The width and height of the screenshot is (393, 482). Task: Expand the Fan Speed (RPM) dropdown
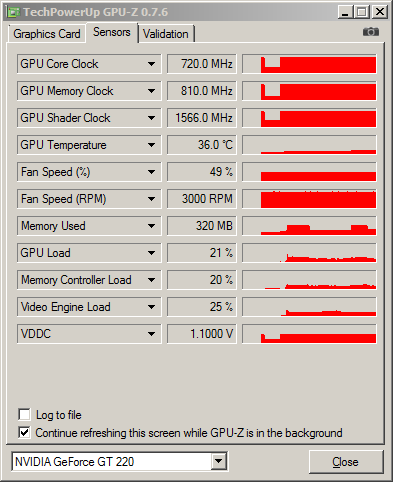(x=151, y=199)
